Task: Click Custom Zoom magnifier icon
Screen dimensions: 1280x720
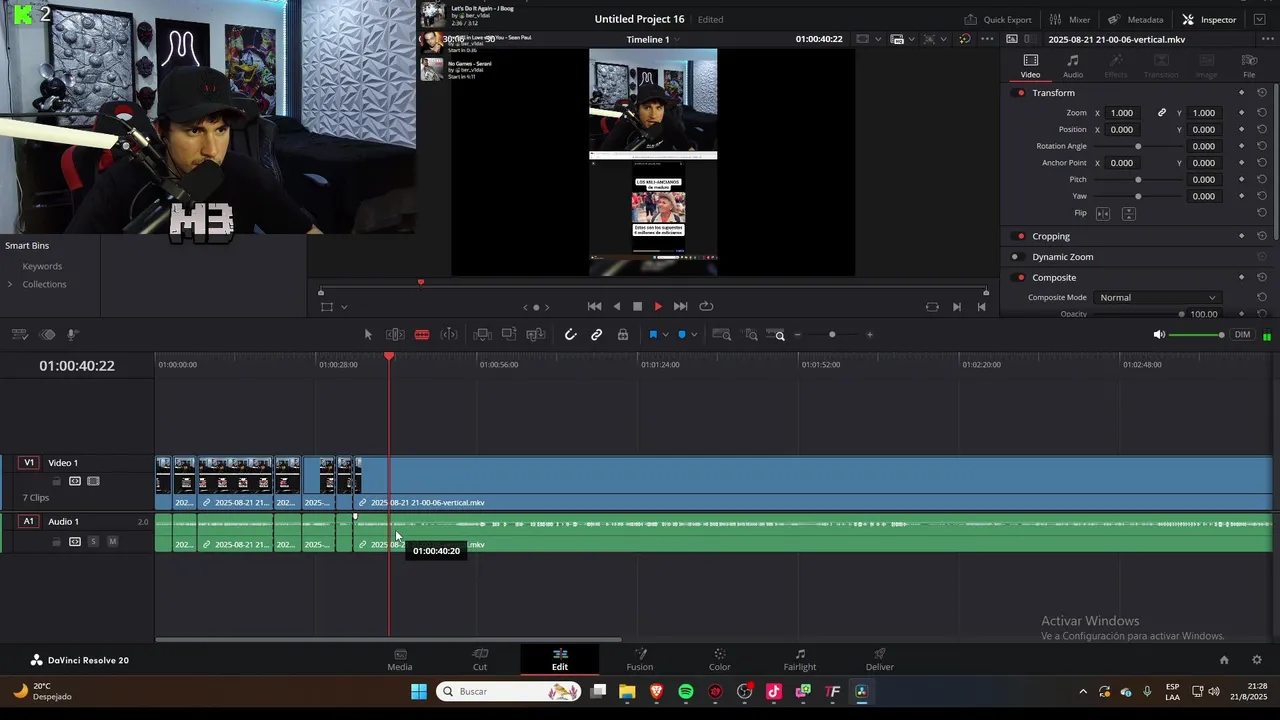Action: 776,335
